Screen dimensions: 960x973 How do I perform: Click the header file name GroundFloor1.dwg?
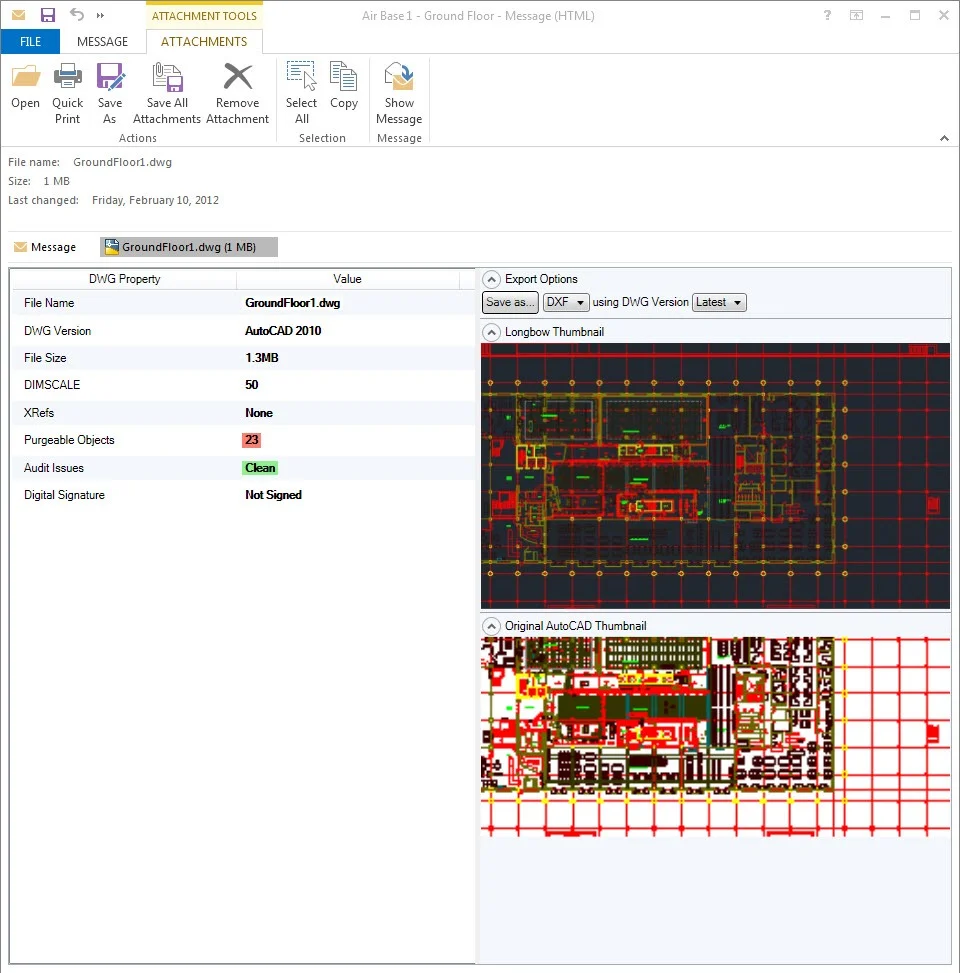click(122, 162)
